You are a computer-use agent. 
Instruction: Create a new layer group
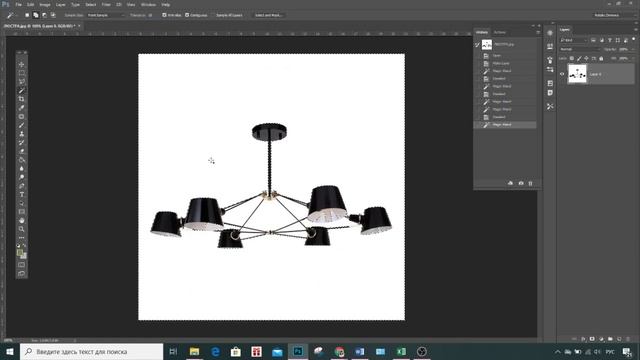pyautogui.click(x=610, y=339)
